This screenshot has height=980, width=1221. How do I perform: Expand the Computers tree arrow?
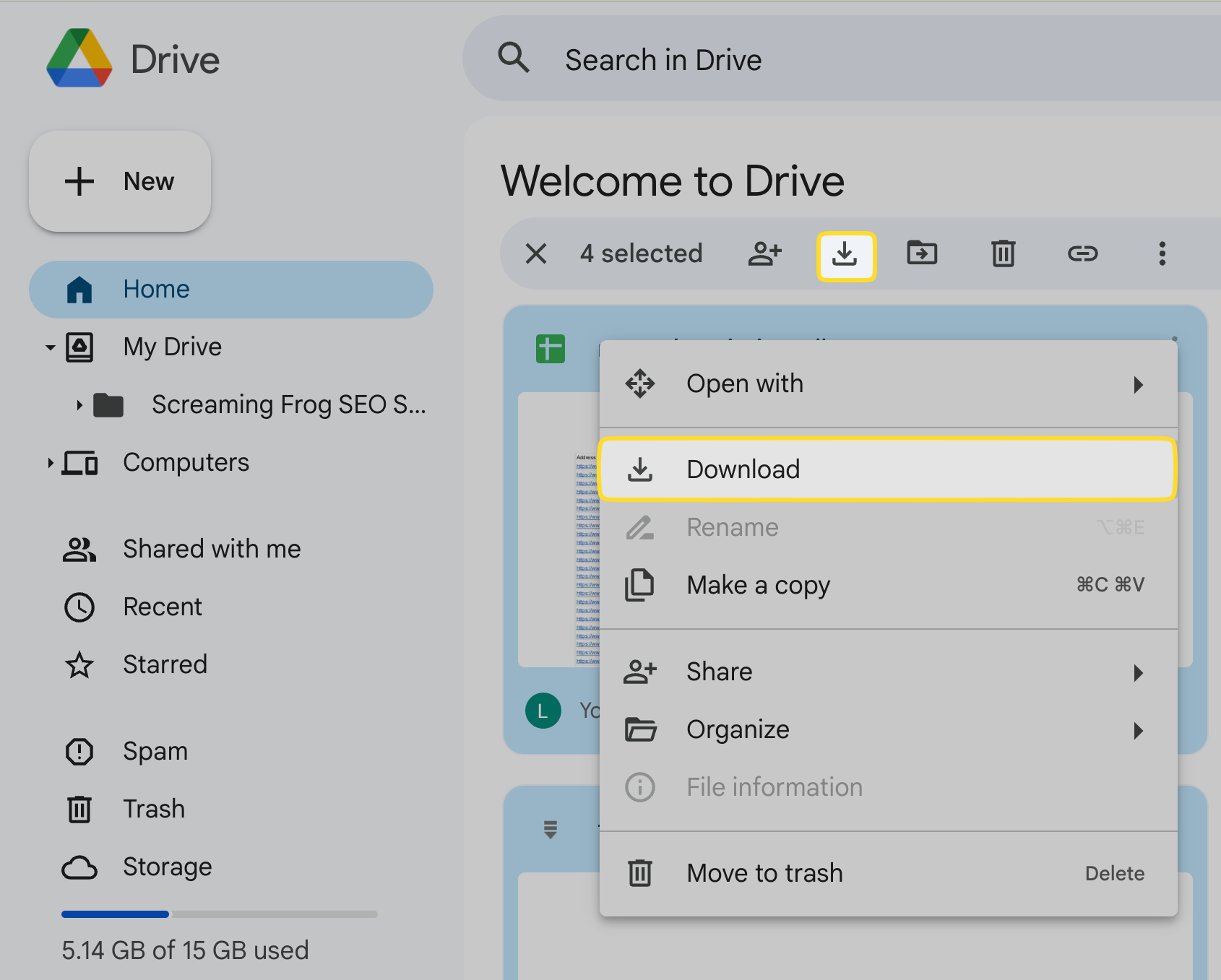pos(50,463)
